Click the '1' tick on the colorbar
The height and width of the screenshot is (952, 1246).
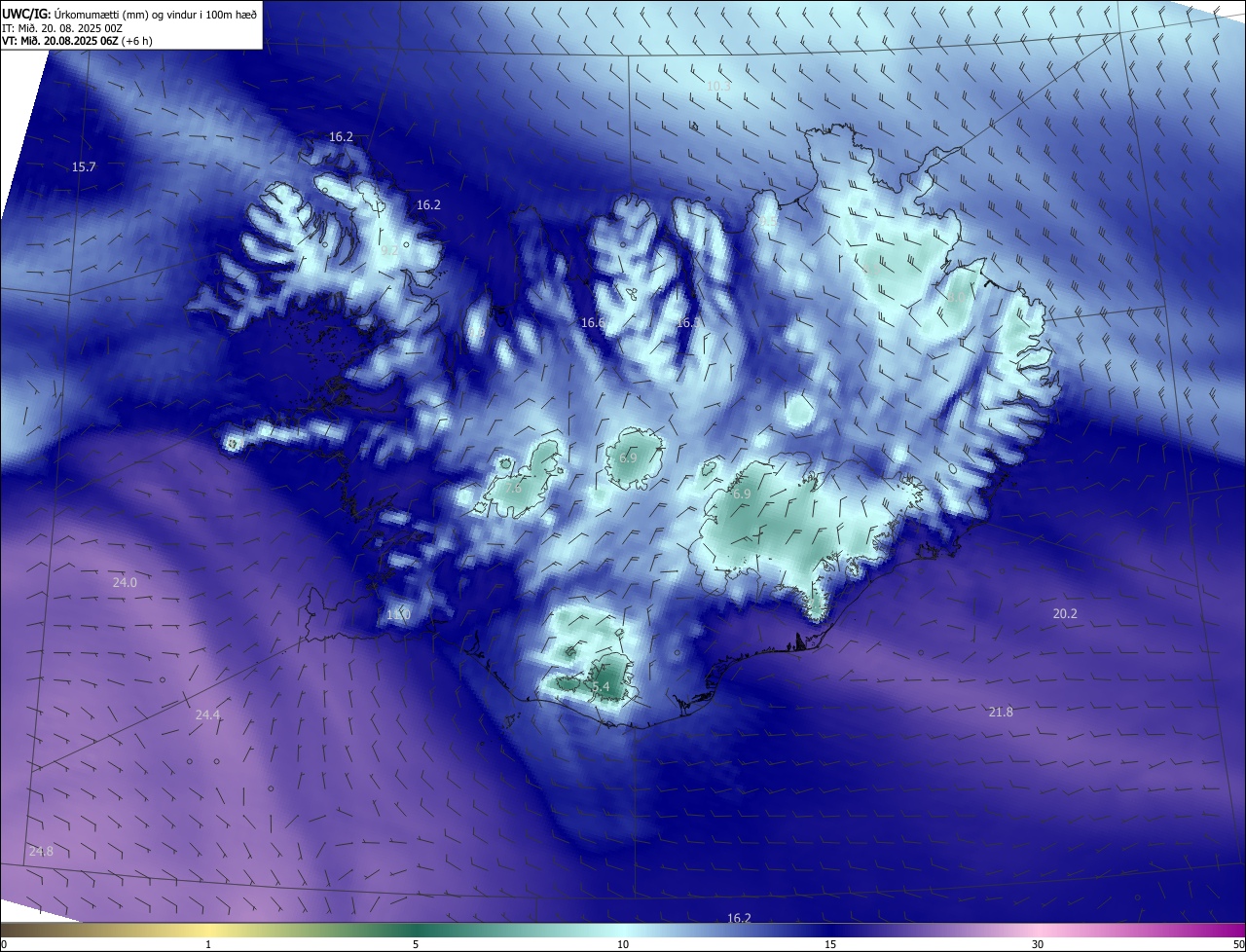(208, 944)
